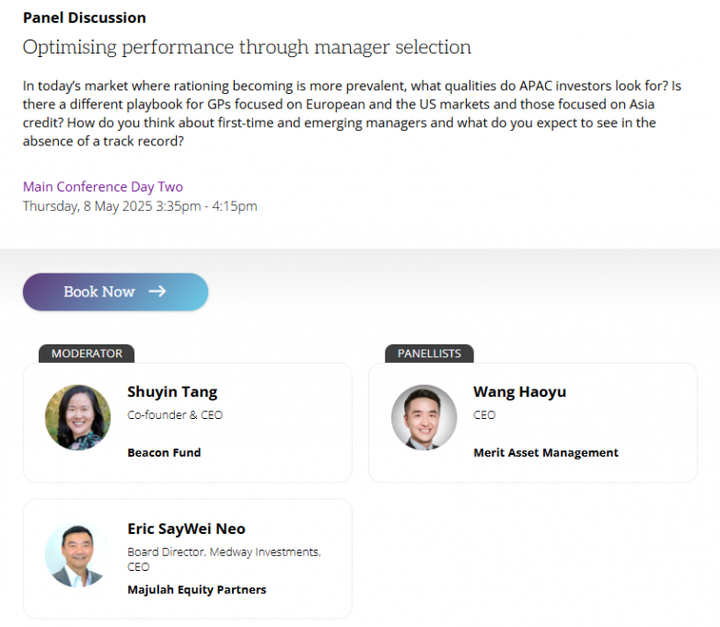Click the Majulah Equity Partners company name
720x627 pixels.
[x=197, y=589]
